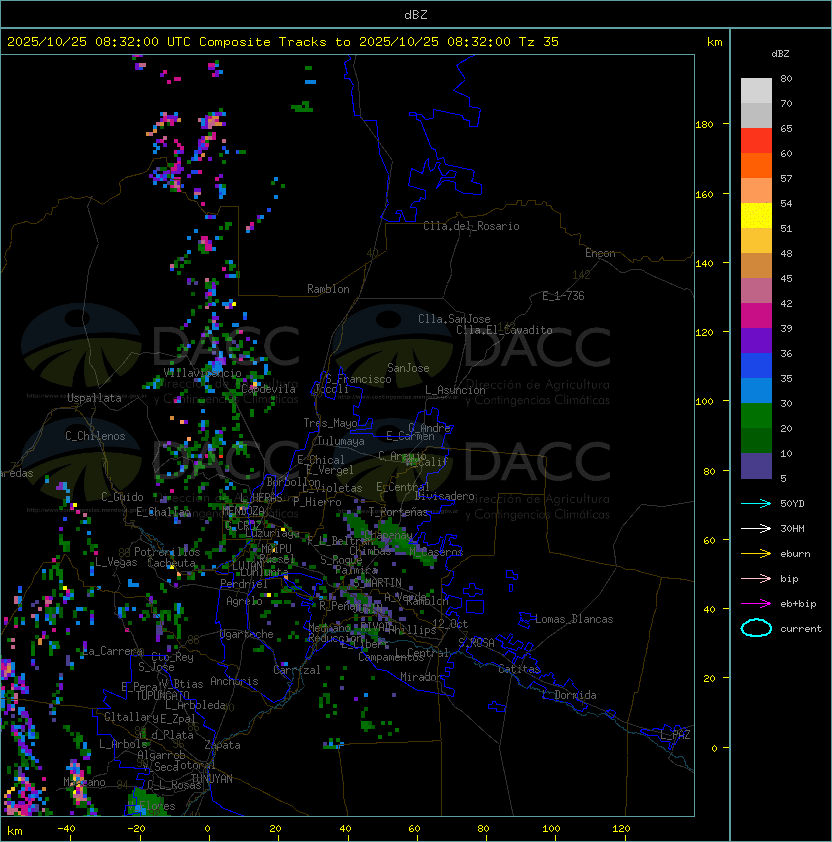Click the 'Tz 35' value in the header
832x842 pixels.
click(x=539, y=42)
